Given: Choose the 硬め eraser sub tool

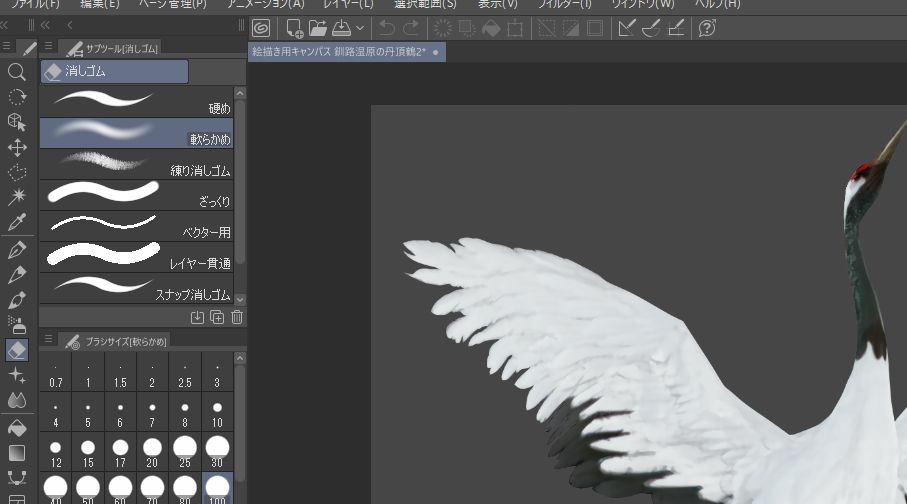Looking at the screenshot, I should (x=137, y=101).
